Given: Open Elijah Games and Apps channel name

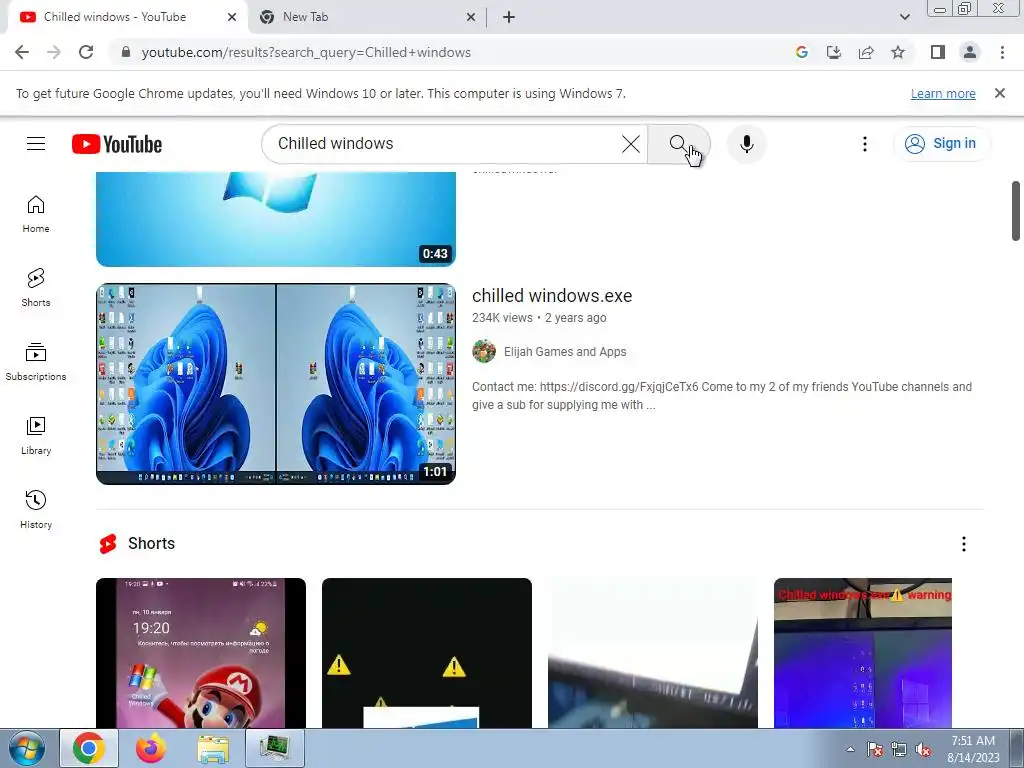Looking at the screenshot, I should pyautogui.click(x=565, y=351).
